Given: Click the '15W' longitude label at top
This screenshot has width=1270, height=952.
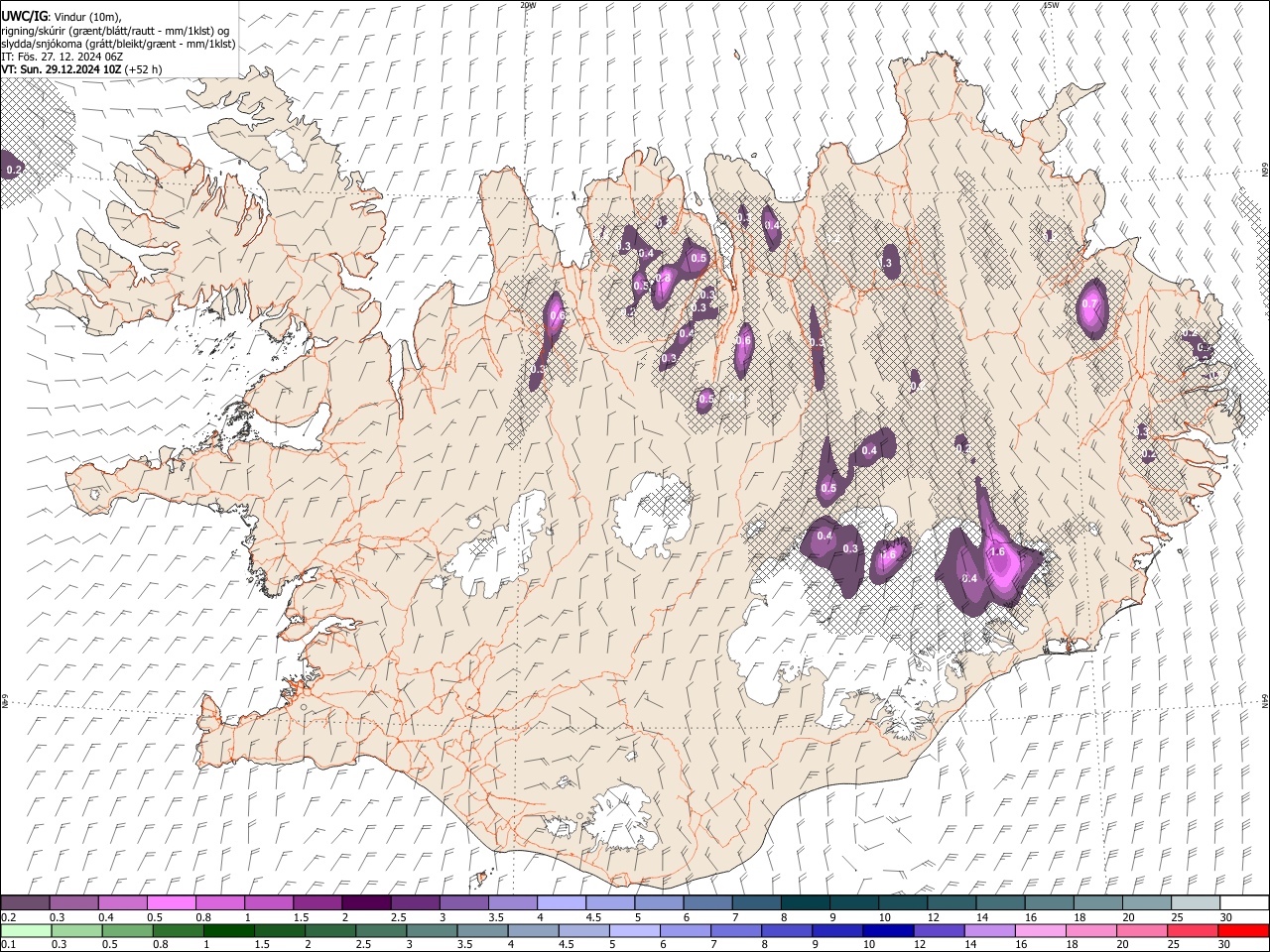Looking at the screenshot, I should tap(1051, 5).
